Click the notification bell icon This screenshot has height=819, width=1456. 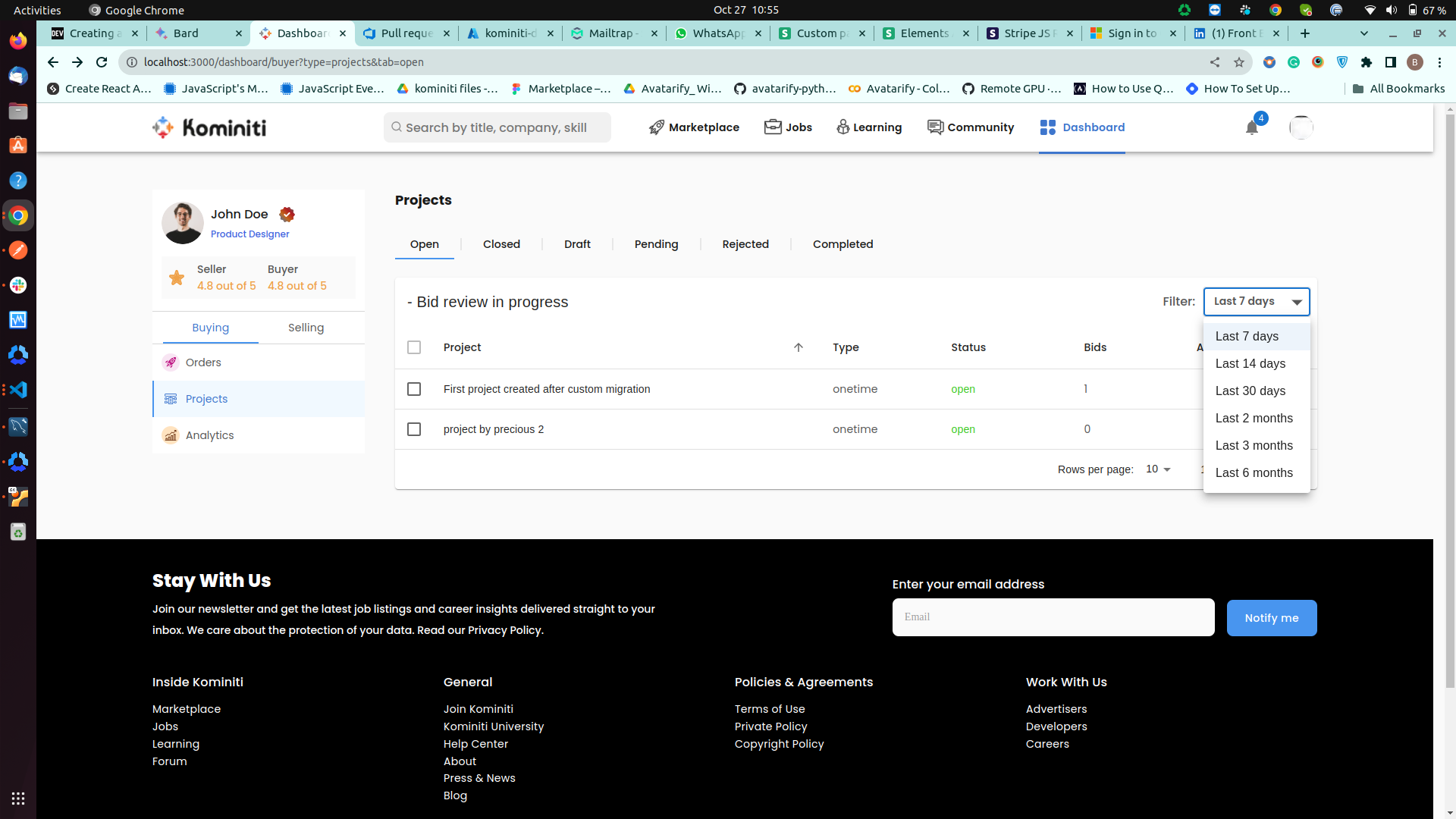pos(1252,127)
